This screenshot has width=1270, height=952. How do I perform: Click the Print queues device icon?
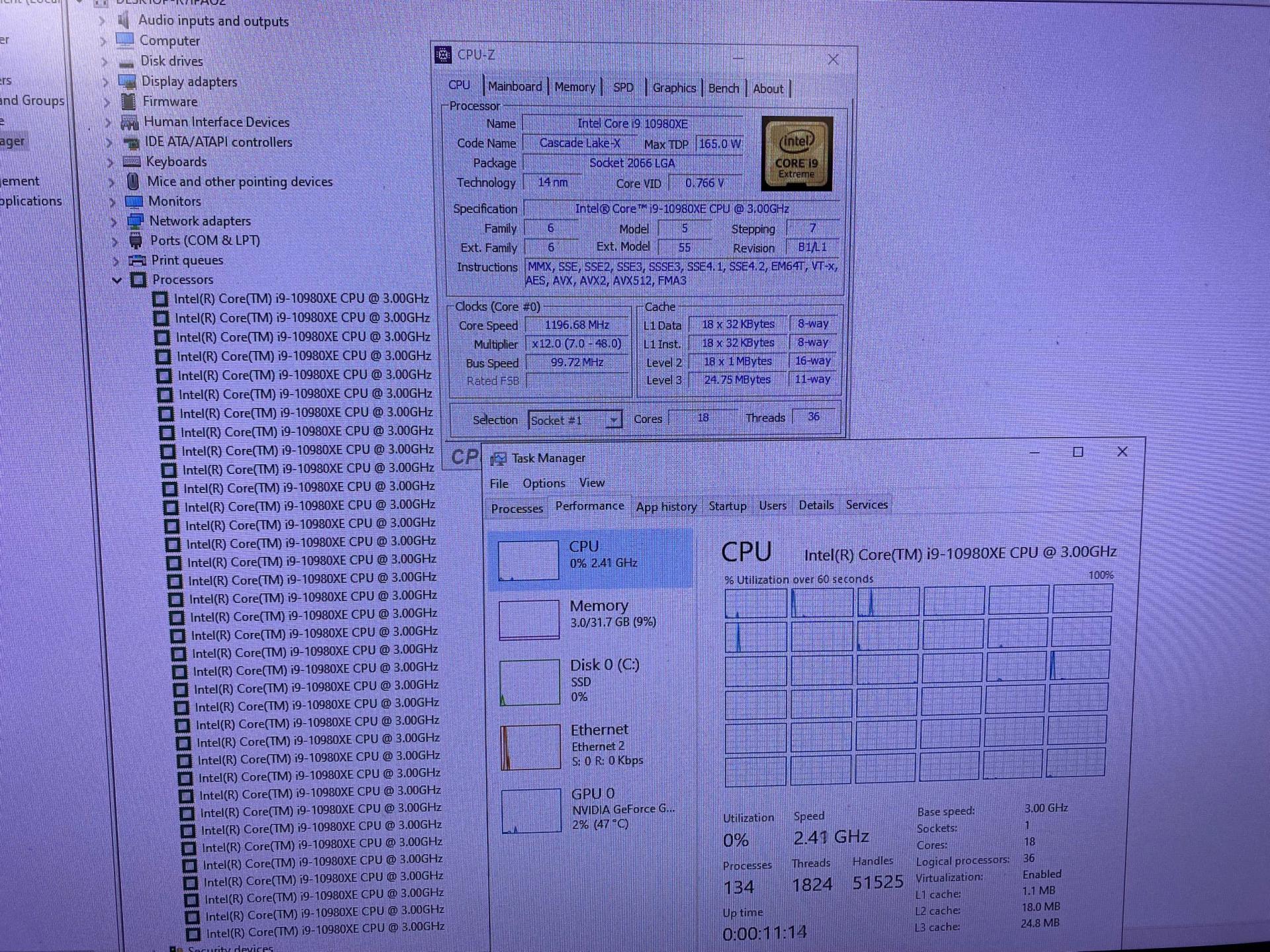tap(138, 260)
